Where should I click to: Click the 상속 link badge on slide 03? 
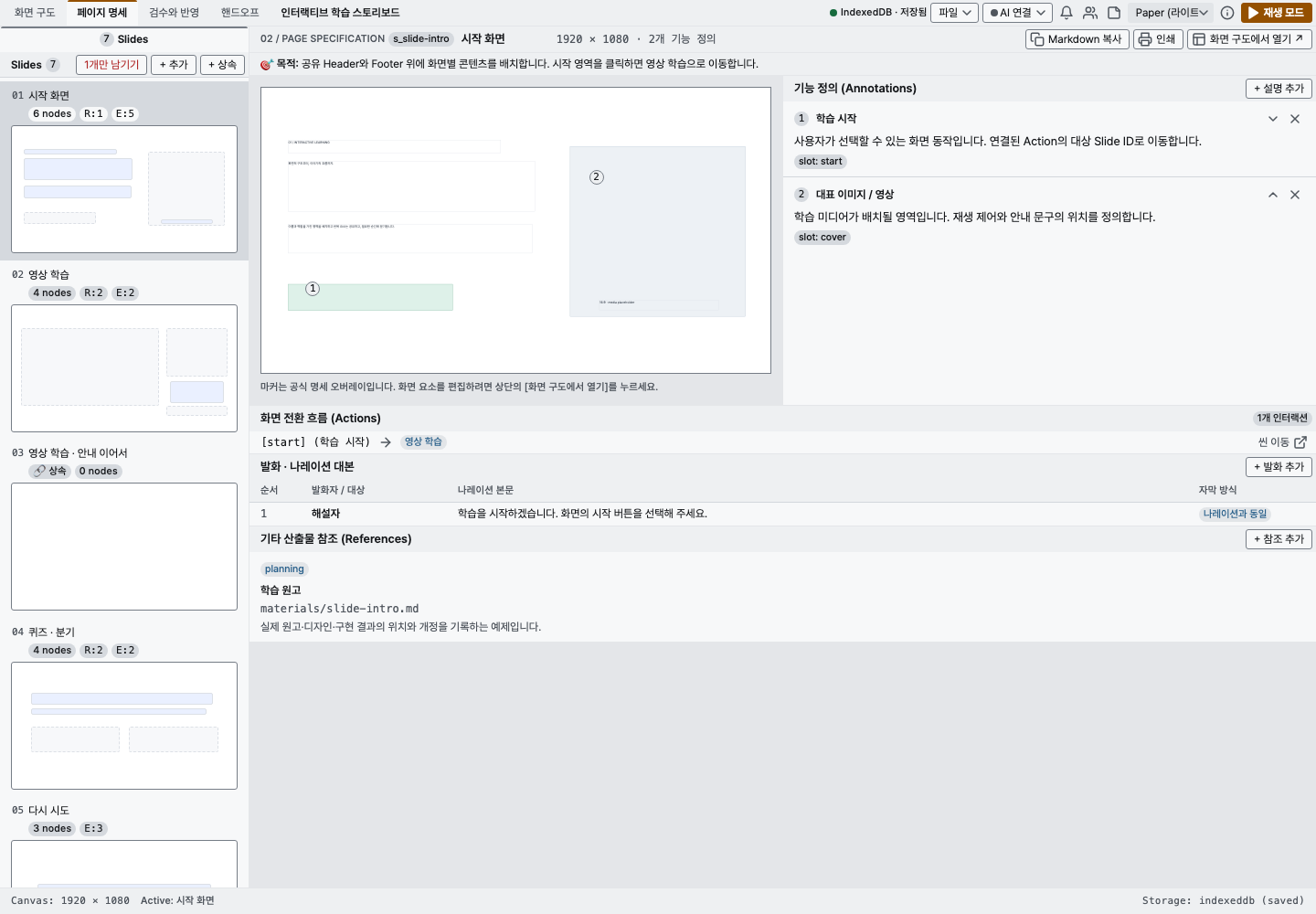50,472
